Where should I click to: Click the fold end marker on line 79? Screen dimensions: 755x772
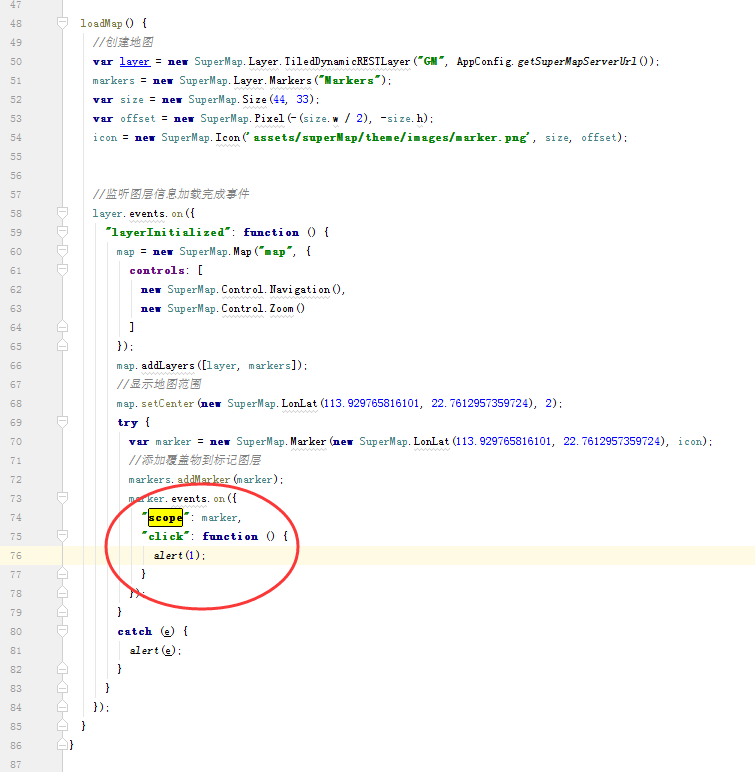pyautogui.click(x=62, y=612)
